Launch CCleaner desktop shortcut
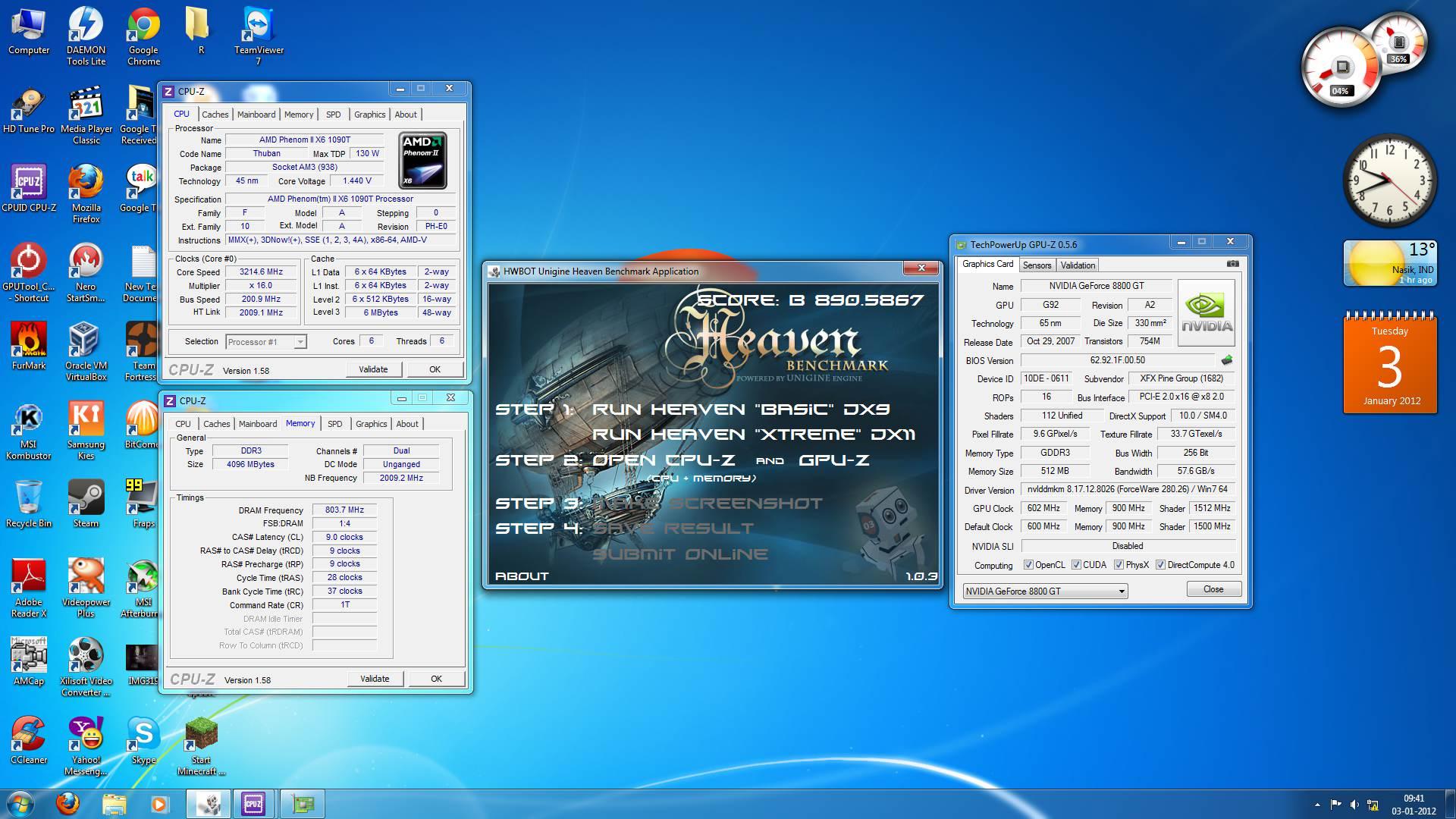 (29, 741)
